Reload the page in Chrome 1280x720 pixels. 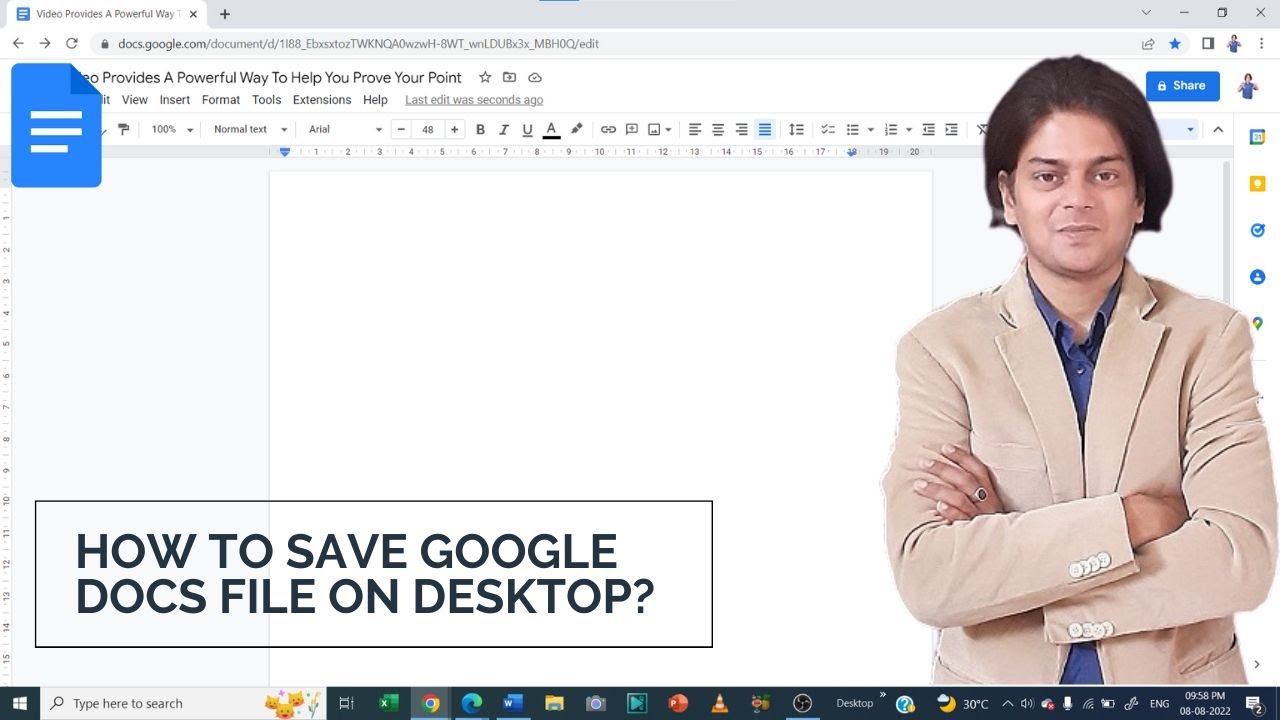[72, 44]
